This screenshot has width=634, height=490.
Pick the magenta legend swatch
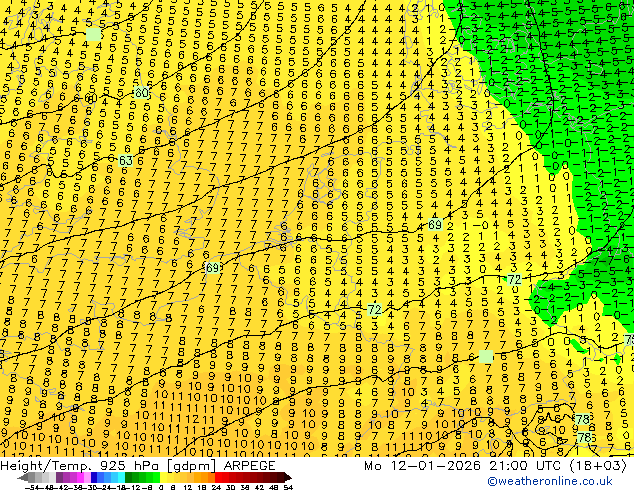[80, 477]
